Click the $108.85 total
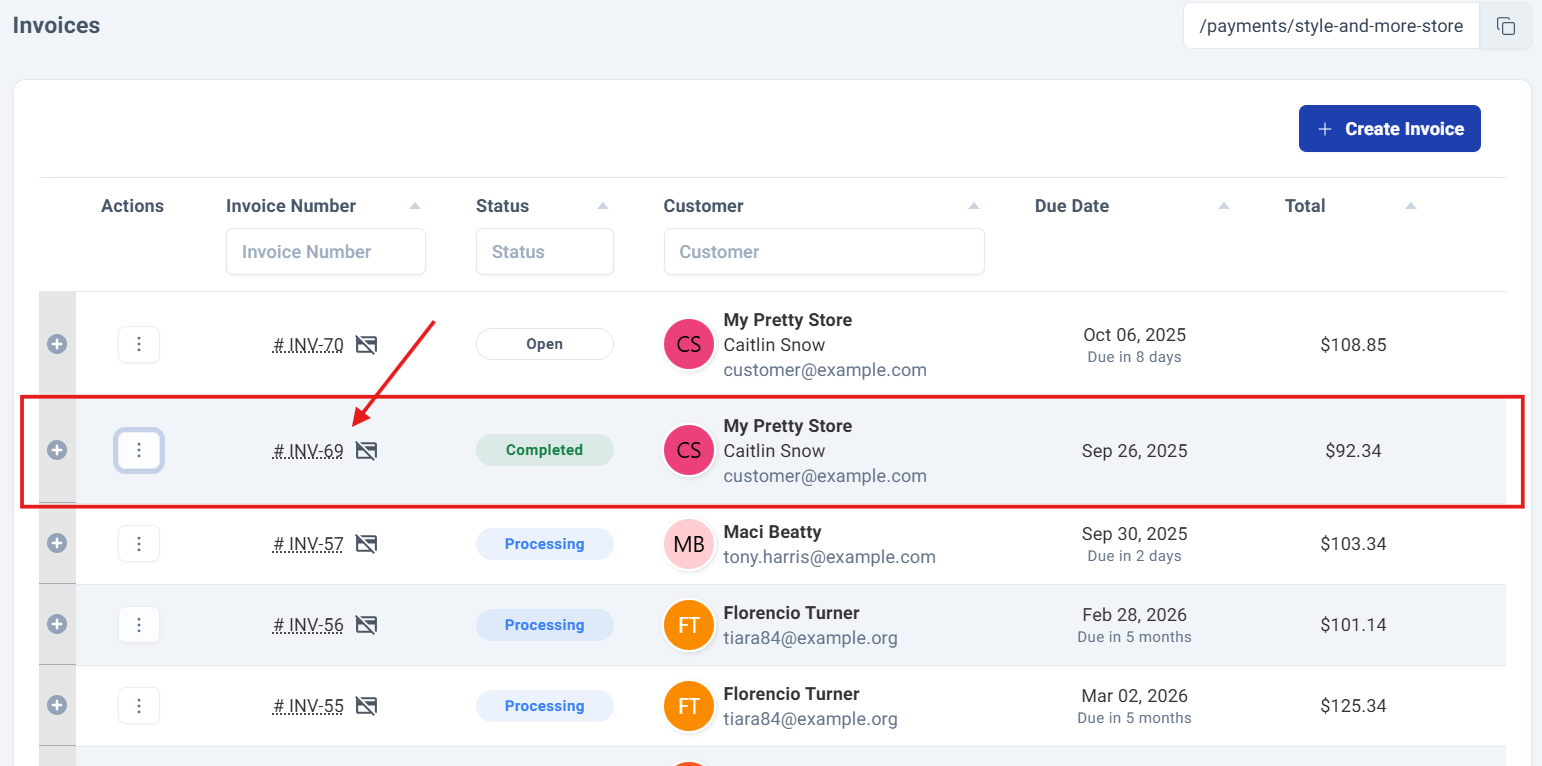The width and height of the screenshot is (1542, 766). (x=1353, y=345)
